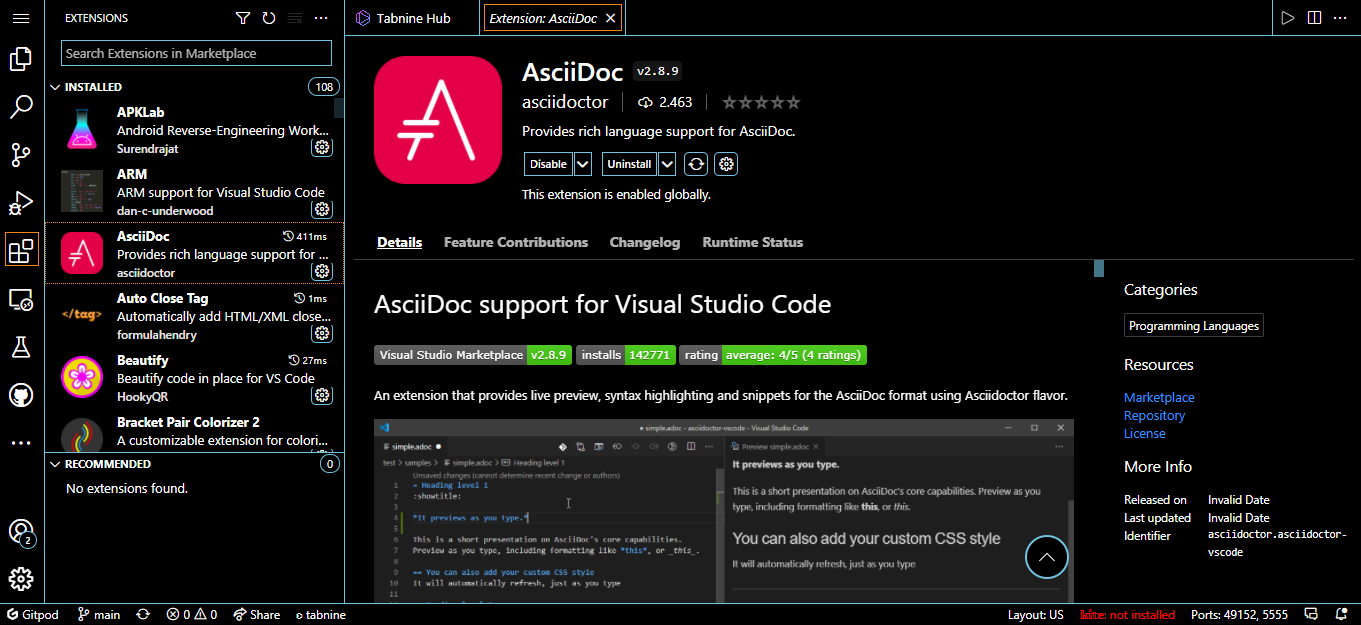Viewport: 1361px width, 625px height.
Task: Synchronize changes in status bar
Action: pyautogui.click(x=143, y=615)
